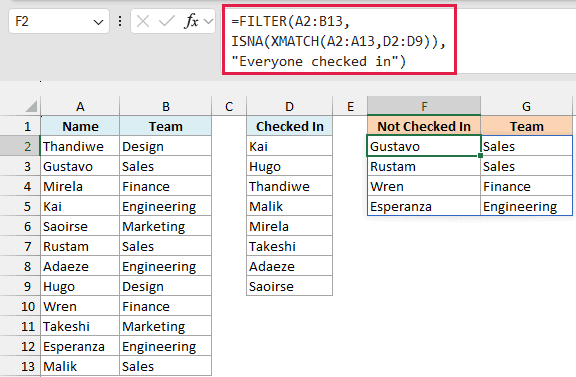Image resolution: width=576 pixels, height=377 pixels.
Task: Select Malik in the Checked In list
Action: pyautogui.click(x=289, y=206)
